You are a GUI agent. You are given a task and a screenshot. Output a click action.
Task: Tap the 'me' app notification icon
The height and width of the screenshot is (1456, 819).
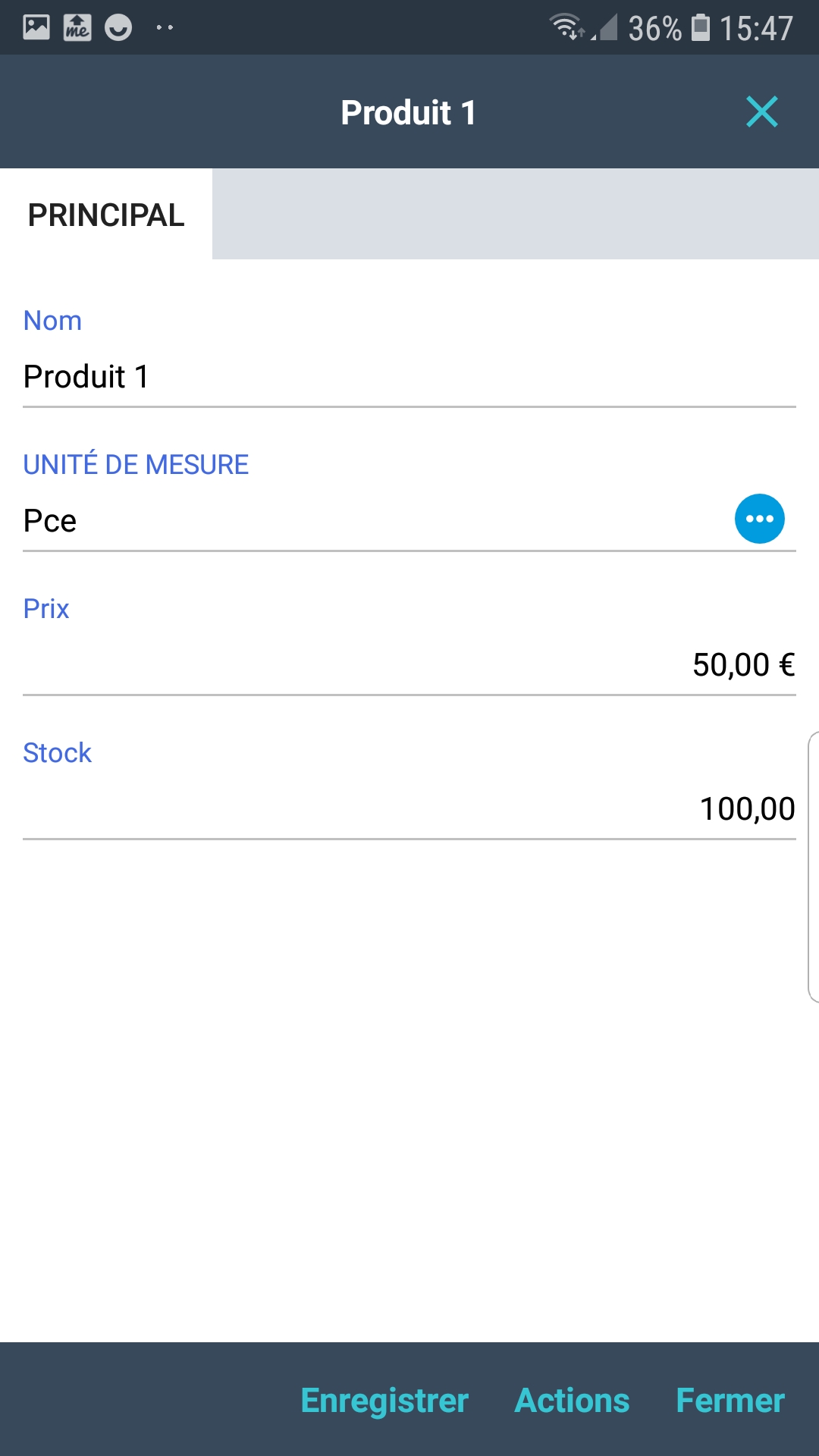(77, 28)
